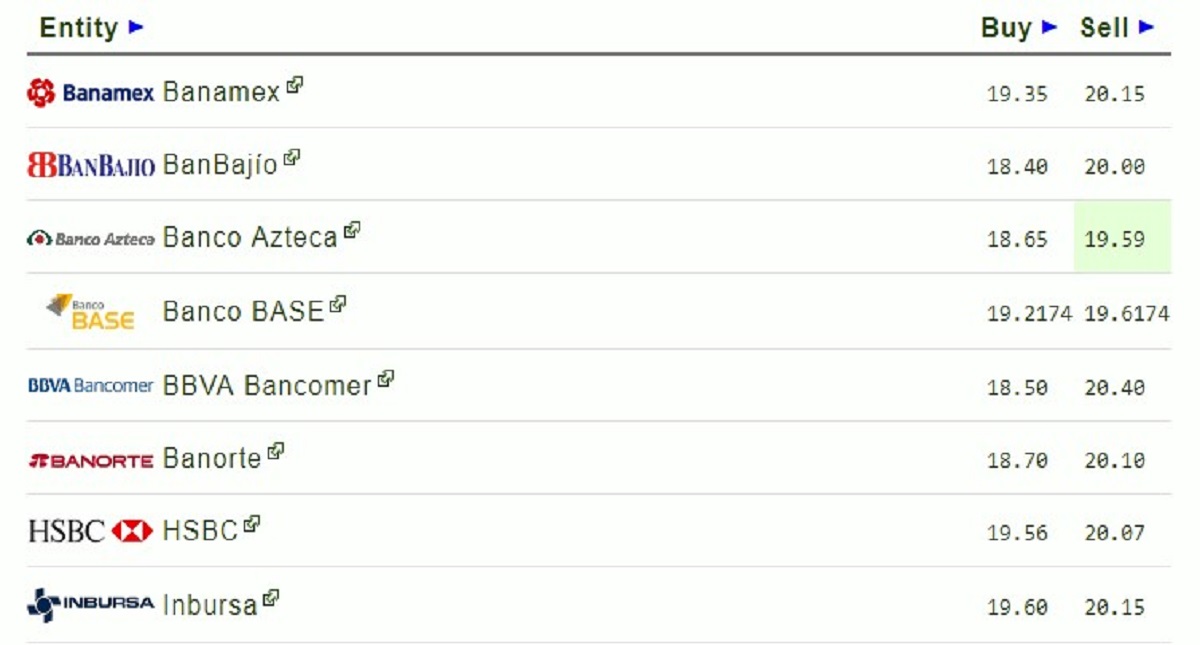This screenshot has width=1200, height=645.
Task: Sort by Sell column arrow
Action: pyautogui.click(x=1147, y=27)
